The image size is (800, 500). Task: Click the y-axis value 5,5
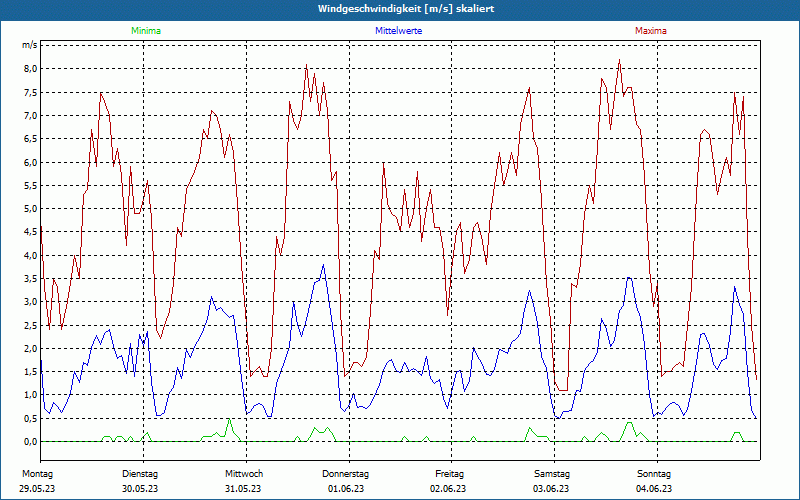(x=30, y=186)
